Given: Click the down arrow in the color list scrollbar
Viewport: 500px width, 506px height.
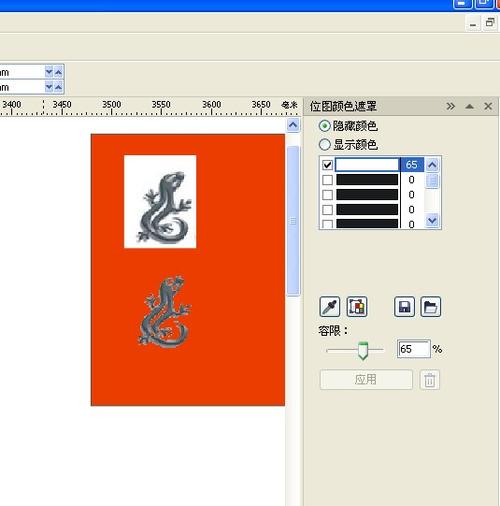Looking at the screenshot, I should tap(432, 220).
